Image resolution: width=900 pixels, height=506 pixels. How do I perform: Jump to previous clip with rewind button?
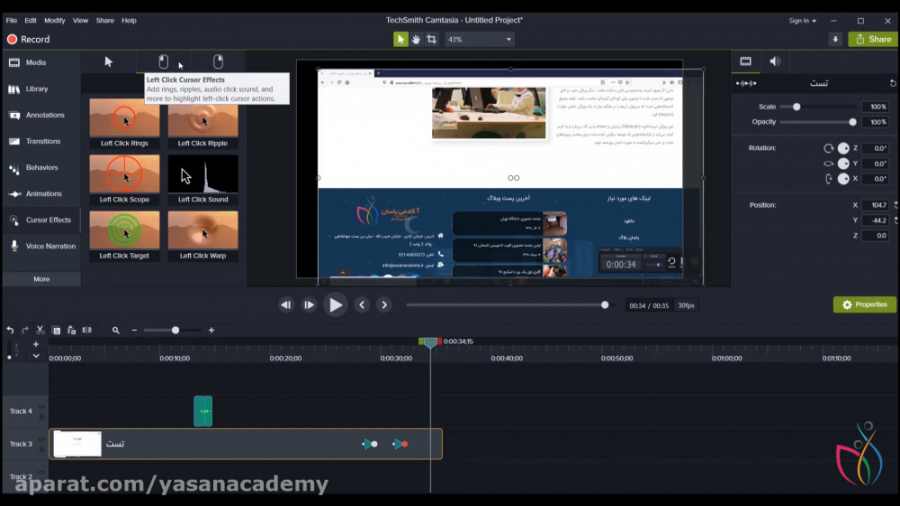pos(286,305)
